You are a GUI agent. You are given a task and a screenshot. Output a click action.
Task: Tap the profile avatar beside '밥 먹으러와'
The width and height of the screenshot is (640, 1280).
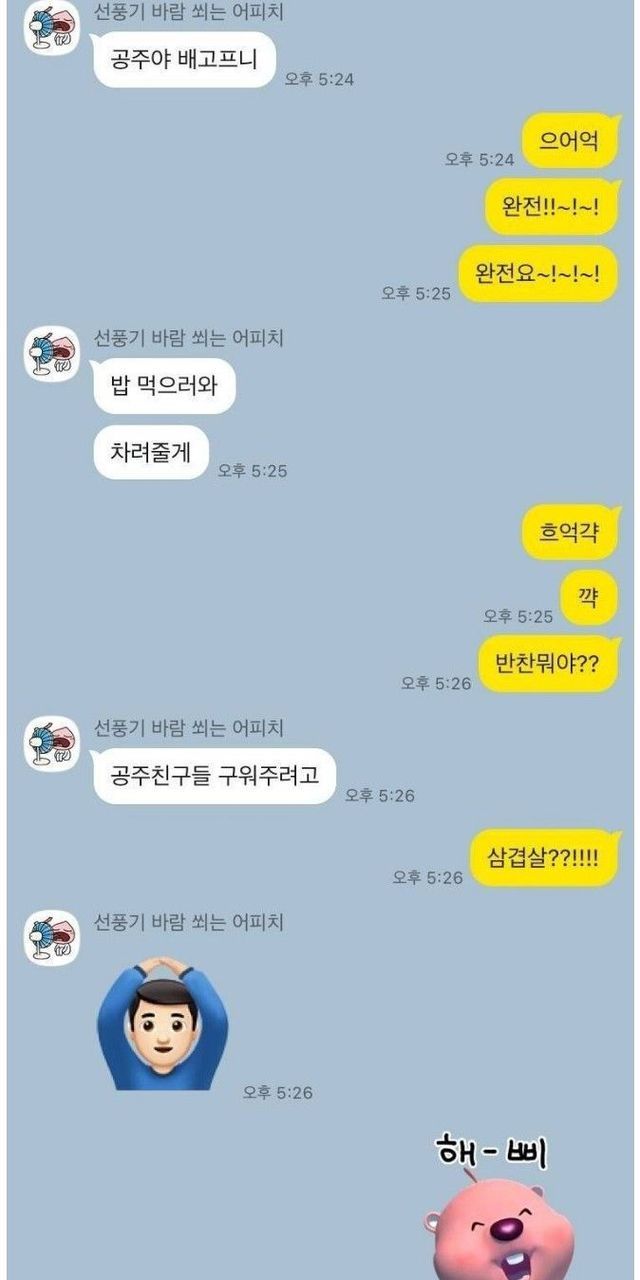point(51,355)
